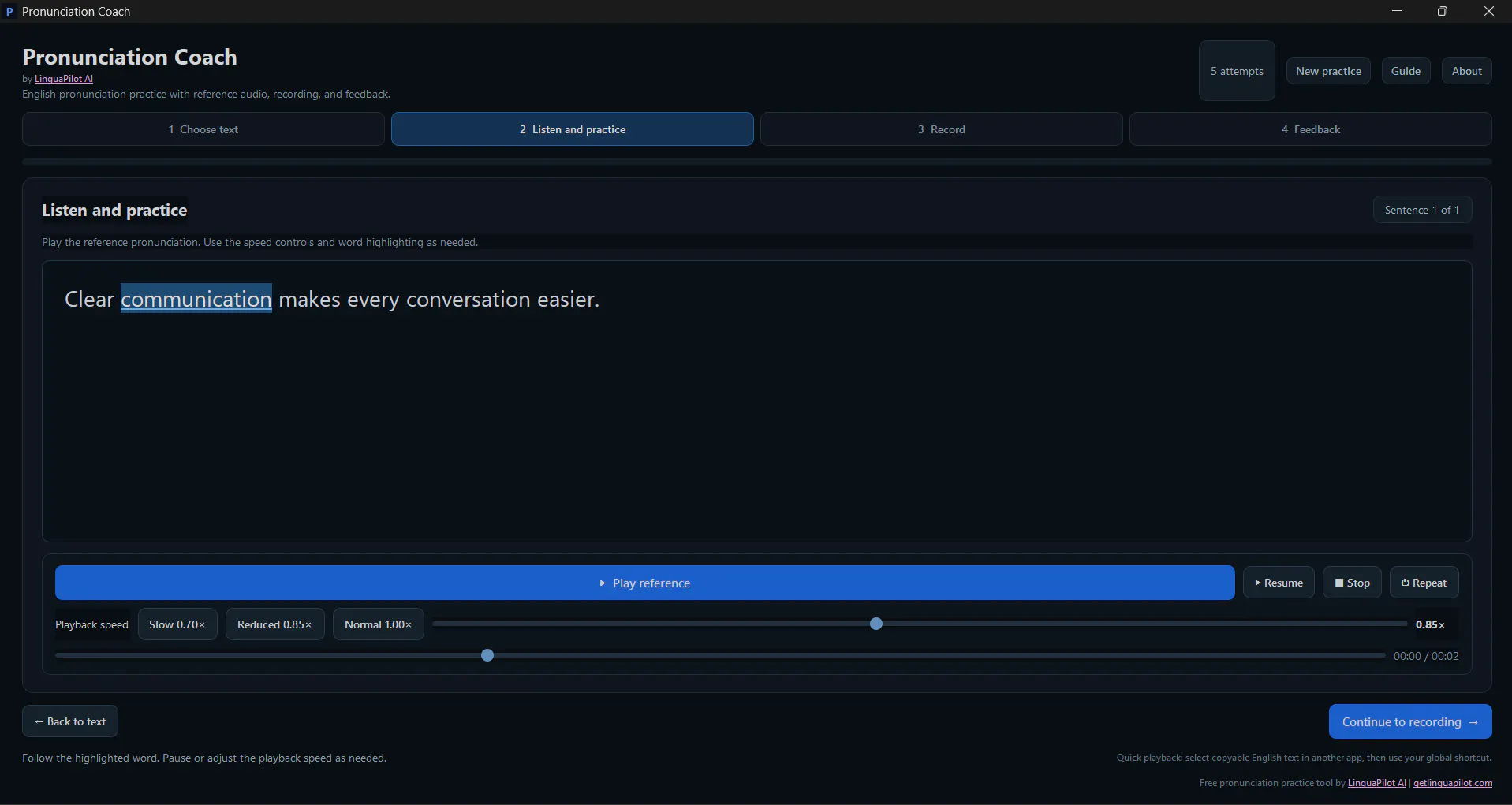Screen dimensions: 1512x805
Task: Click the playback speed slider handle
Action: tap(876, 624)
